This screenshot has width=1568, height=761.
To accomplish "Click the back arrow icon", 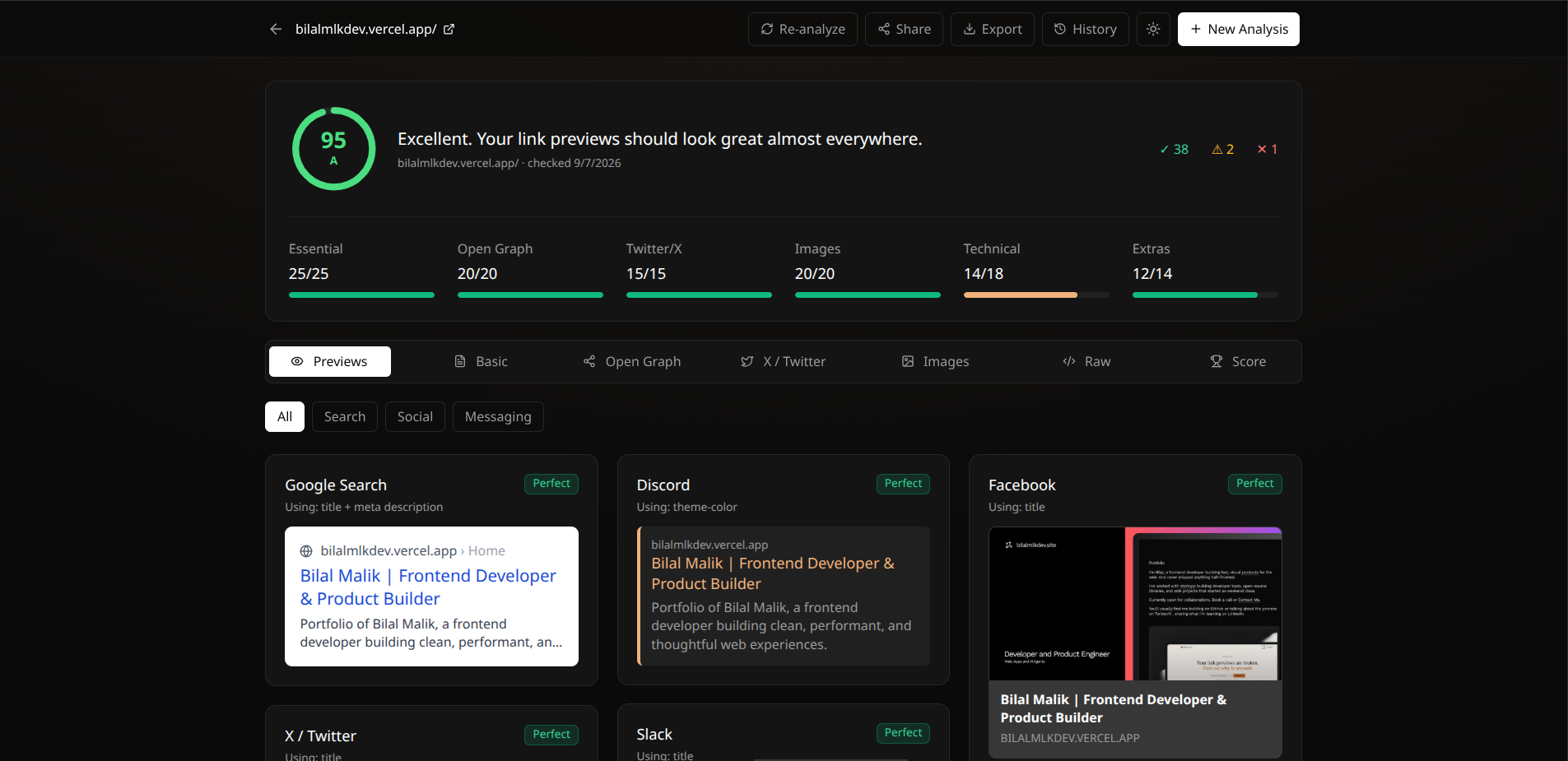I will [276, 30].
